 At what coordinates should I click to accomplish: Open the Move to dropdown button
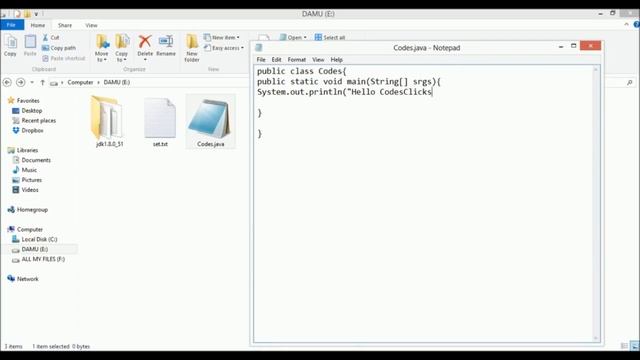tap(102, 48)
